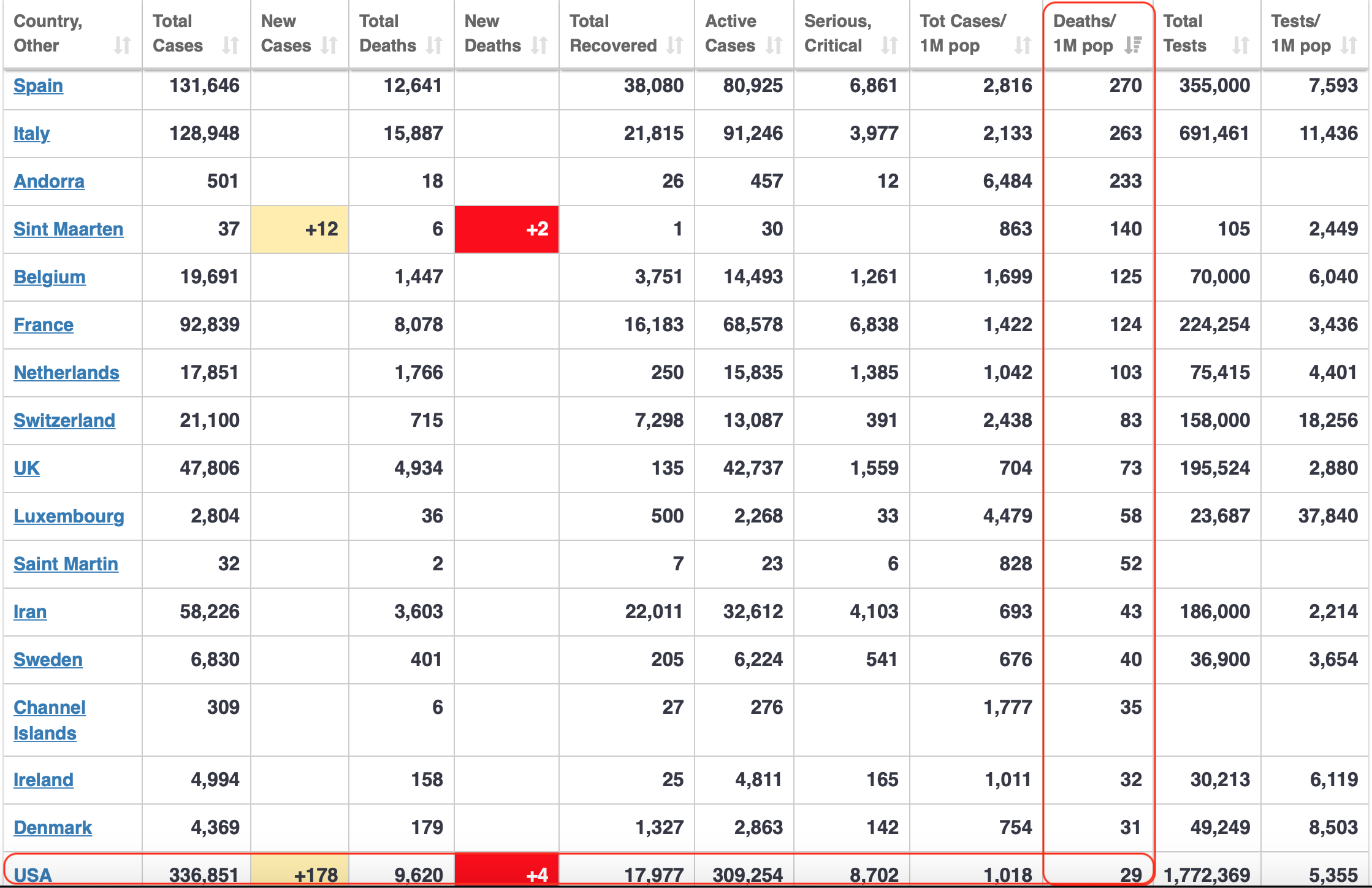Sort table using New Cases arrows
The height and width of the screenshot is (888, 1372).
point(329,45)
